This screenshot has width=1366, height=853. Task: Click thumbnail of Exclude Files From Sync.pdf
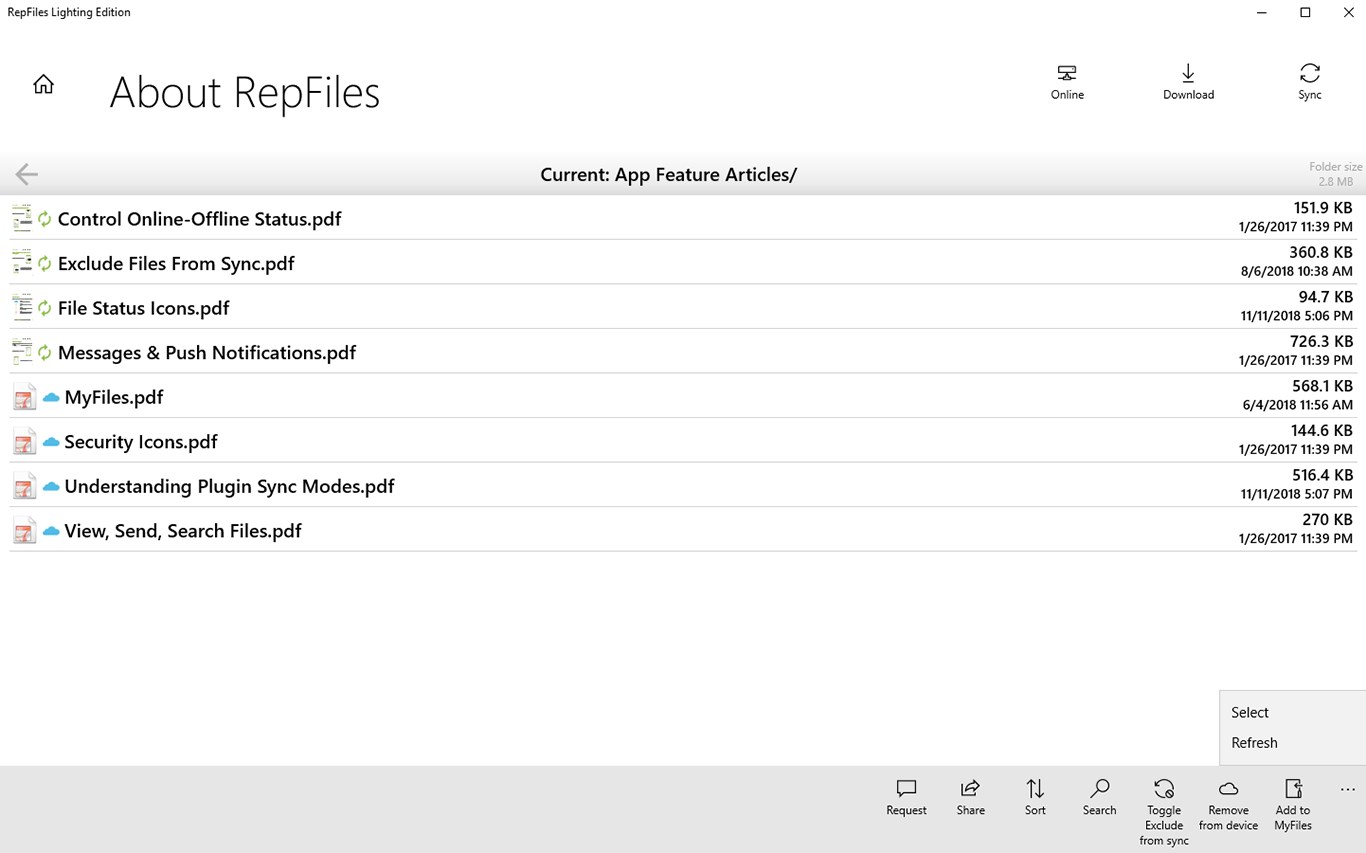click(x=22, y=263)
